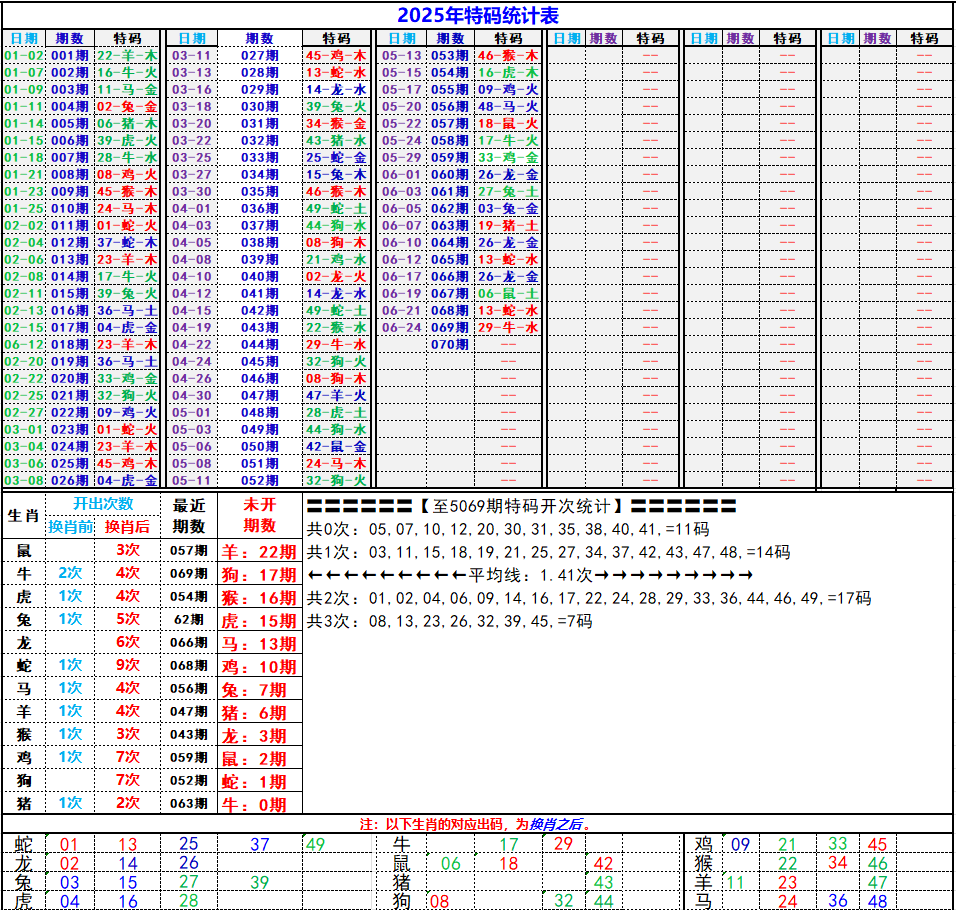
Task: Select the 070期 cell
Action: coord(449,344)
